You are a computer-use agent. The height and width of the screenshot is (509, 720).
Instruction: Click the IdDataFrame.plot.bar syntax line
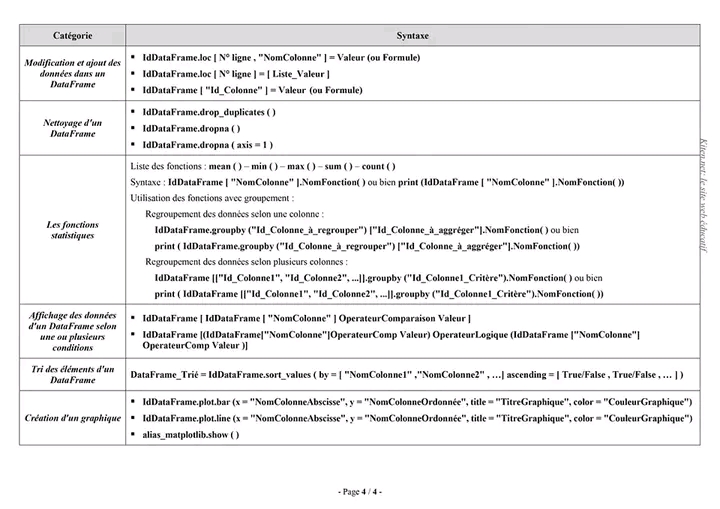click(x=417, y=401)
